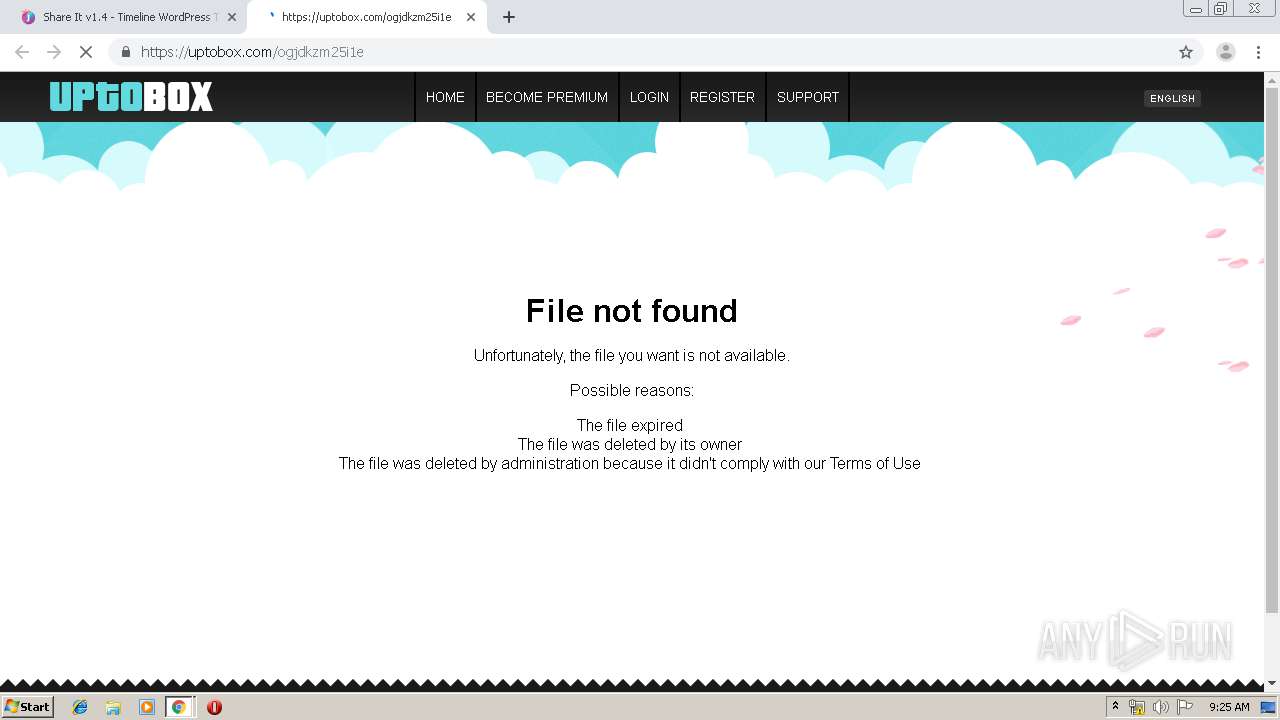This screenshot has height=720, width=1280.
Task: Go back to previous page
Action: 22,52
